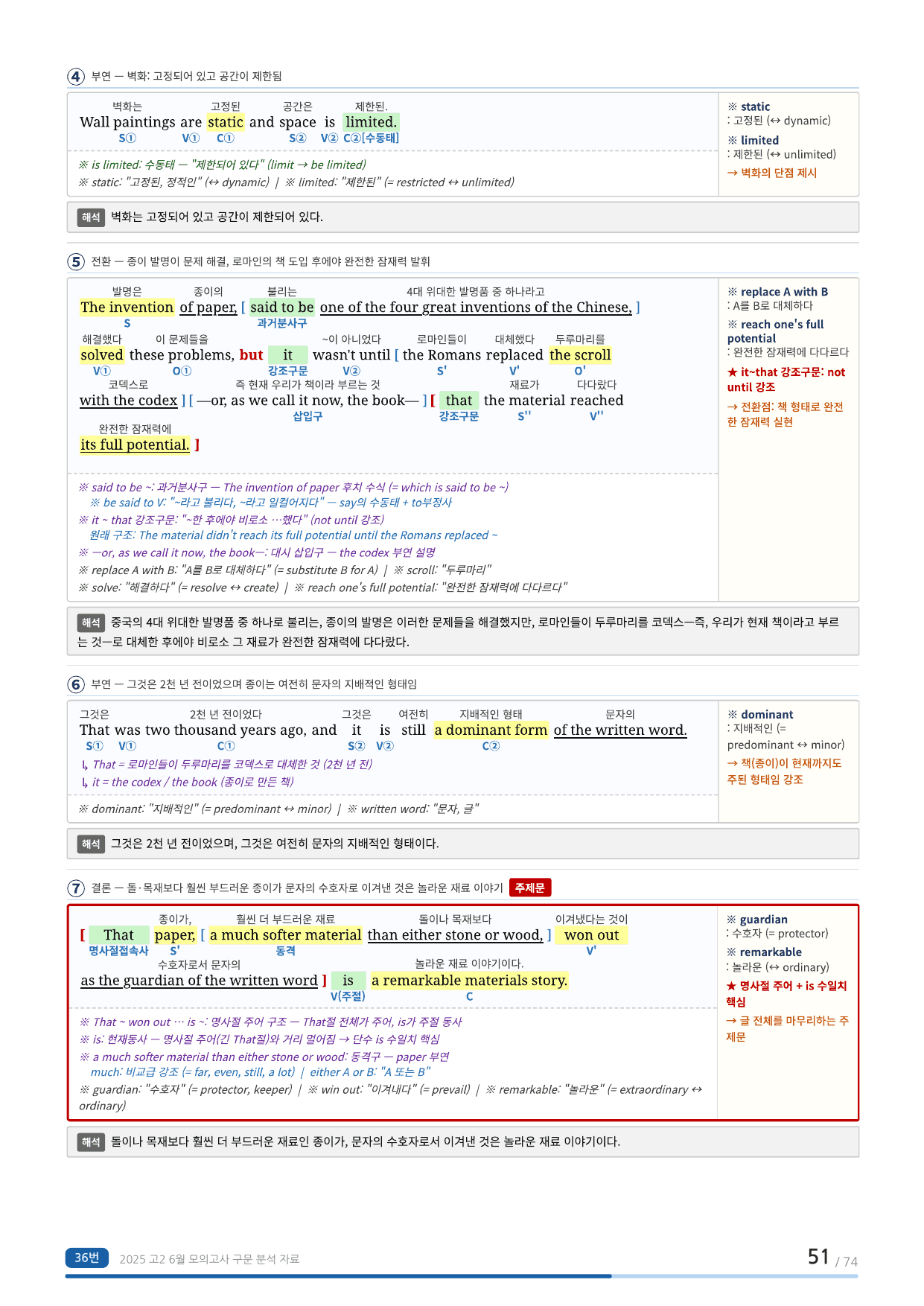Click the grammar label 과거분사구
Viewport: 924px width, 1306px height.
281,324
